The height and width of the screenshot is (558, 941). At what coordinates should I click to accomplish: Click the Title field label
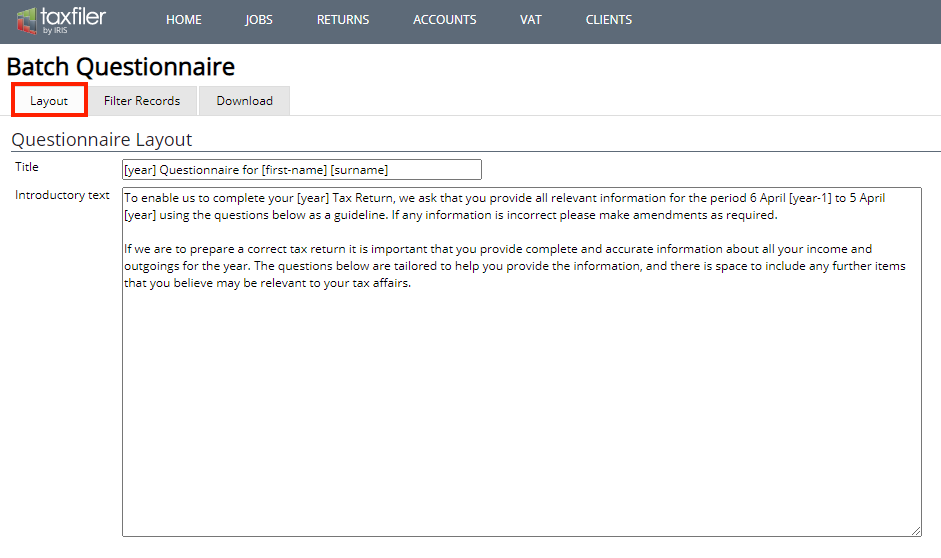pyautogui.click(x=27, y=167)
